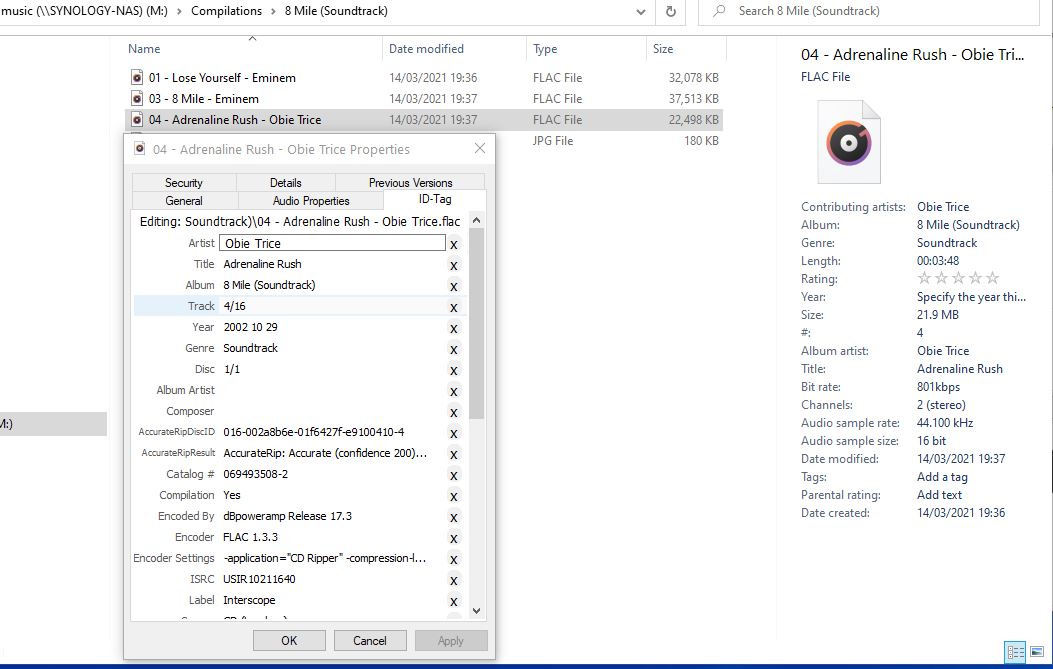Viewport: 1053px width, 669px height.
Task: Open the address bar history dropdown
Action: pos(641,11)
